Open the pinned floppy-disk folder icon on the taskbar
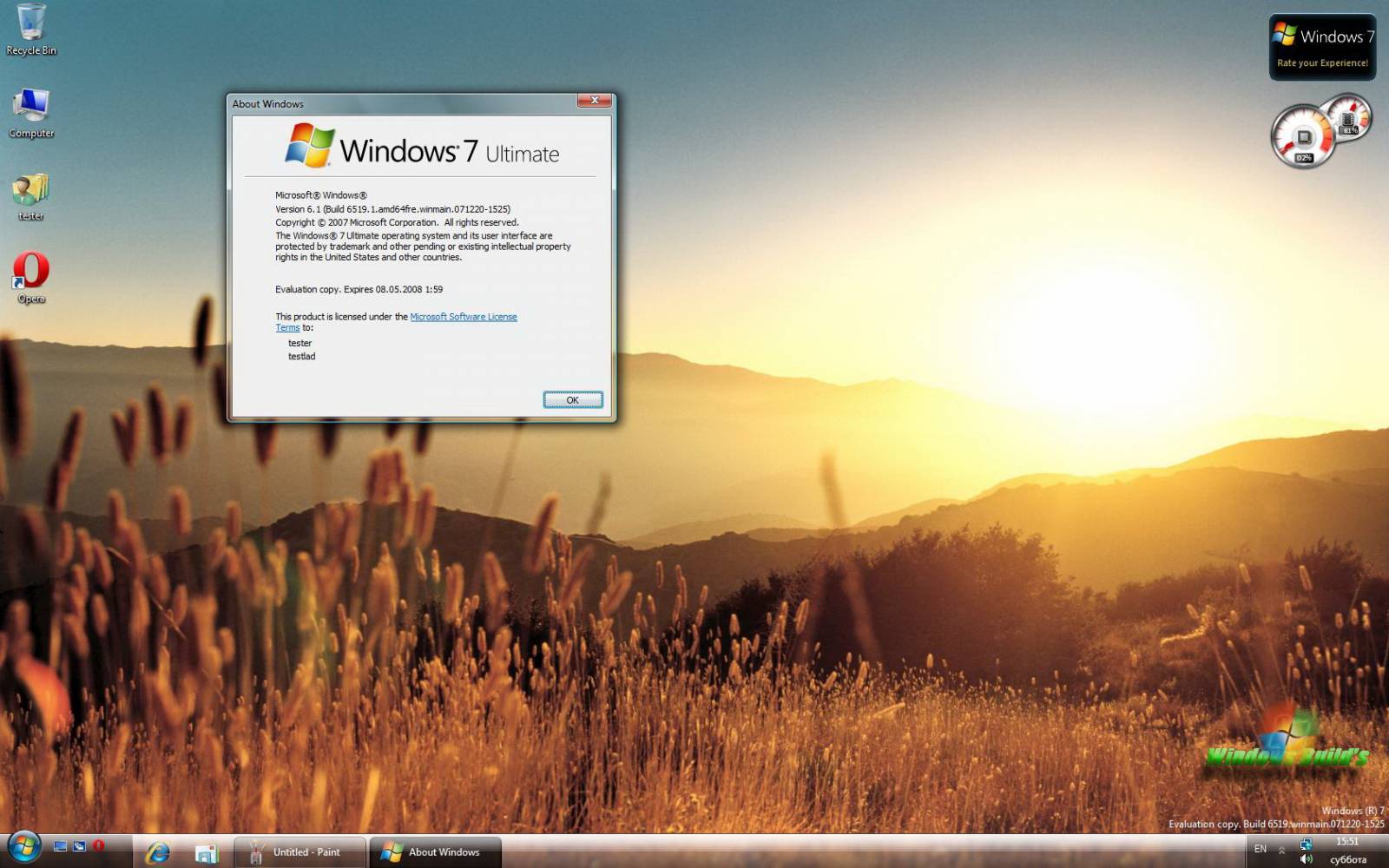 coord(207,853)
